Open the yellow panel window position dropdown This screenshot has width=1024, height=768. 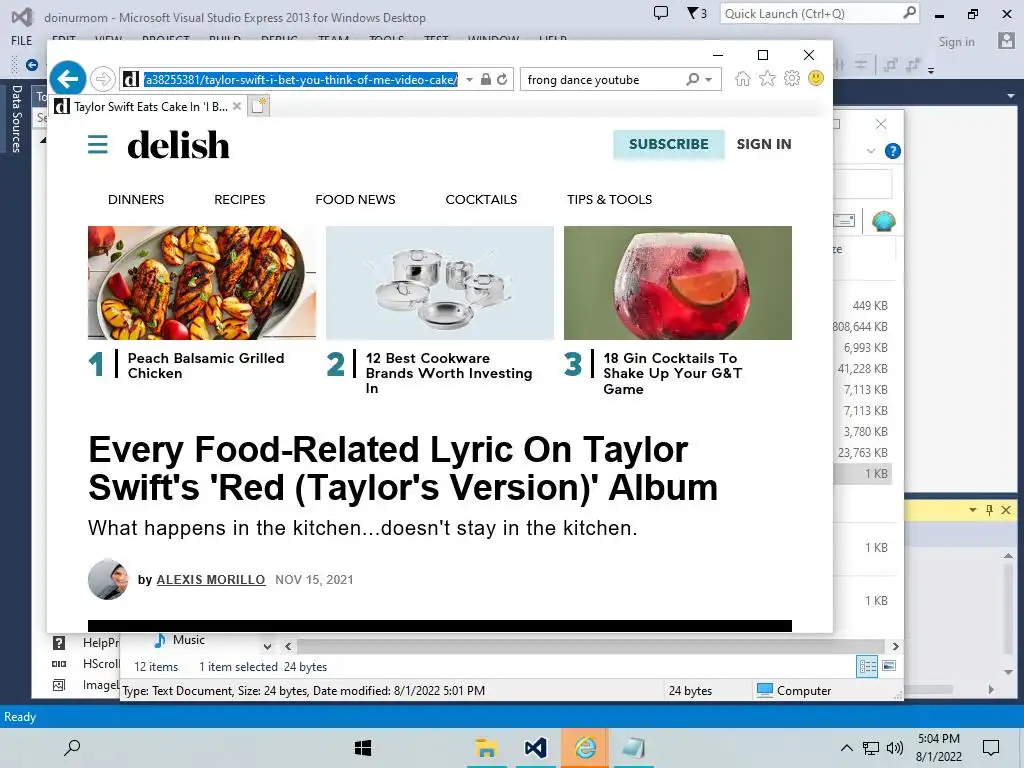(x=973, y=509)
